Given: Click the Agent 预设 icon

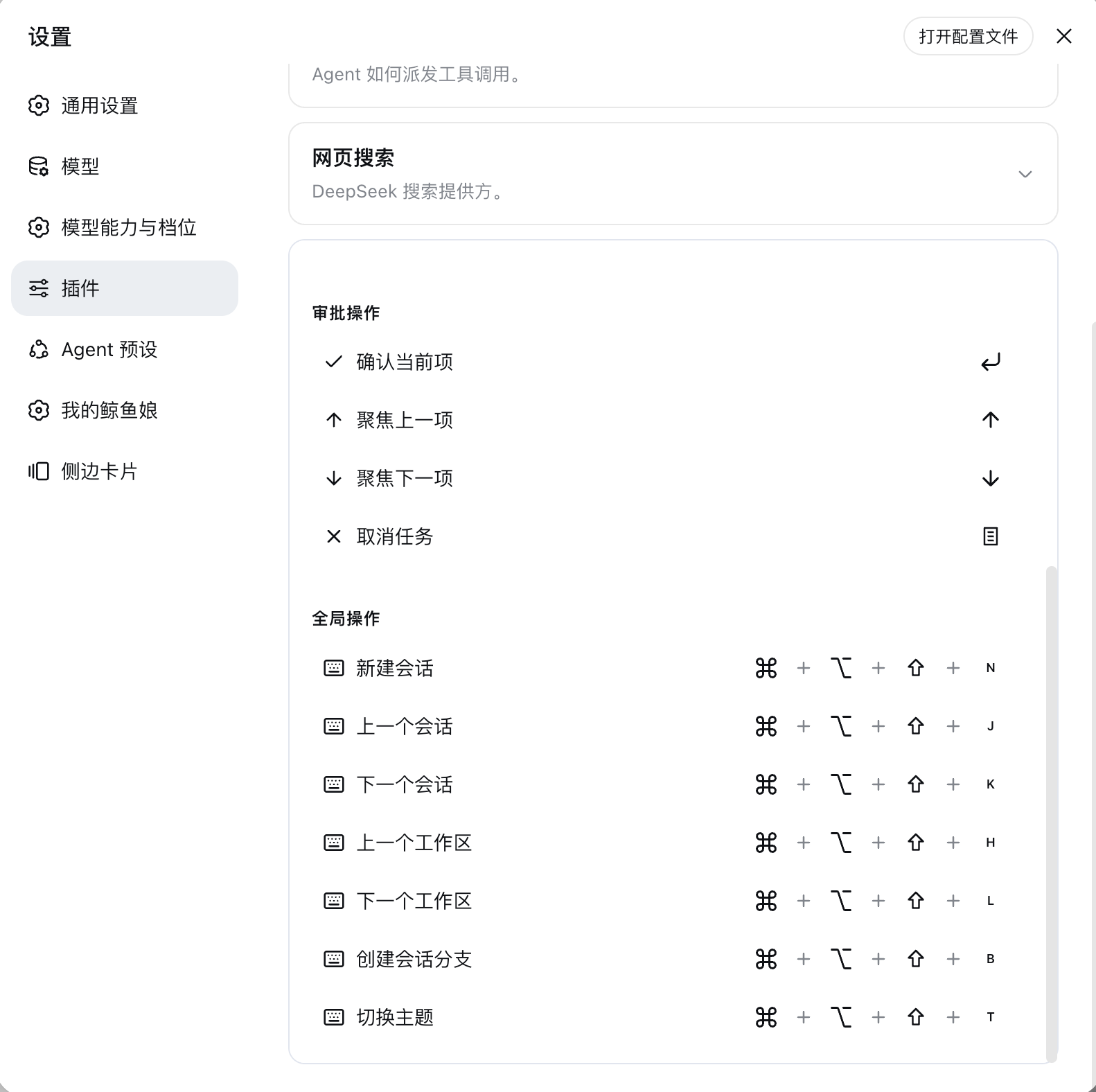Looking at the screenshot, I should pos(39,349).
